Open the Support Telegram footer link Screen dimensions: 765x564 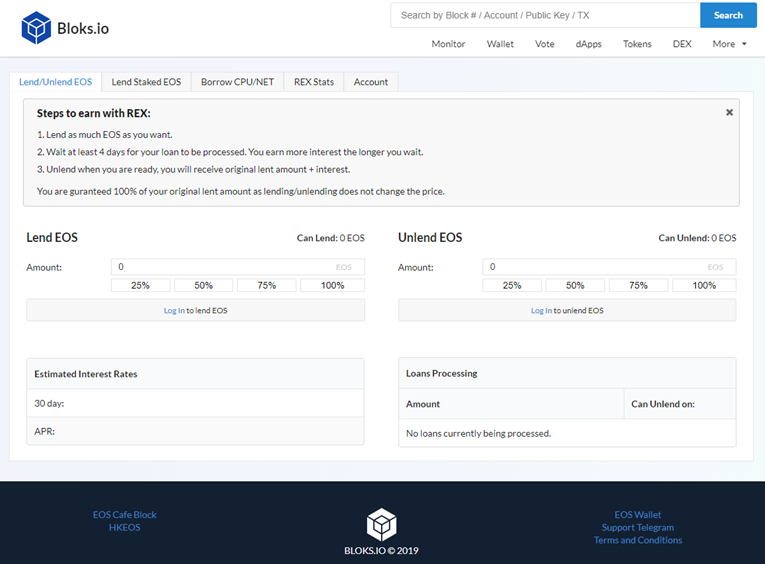click(638, 527)
